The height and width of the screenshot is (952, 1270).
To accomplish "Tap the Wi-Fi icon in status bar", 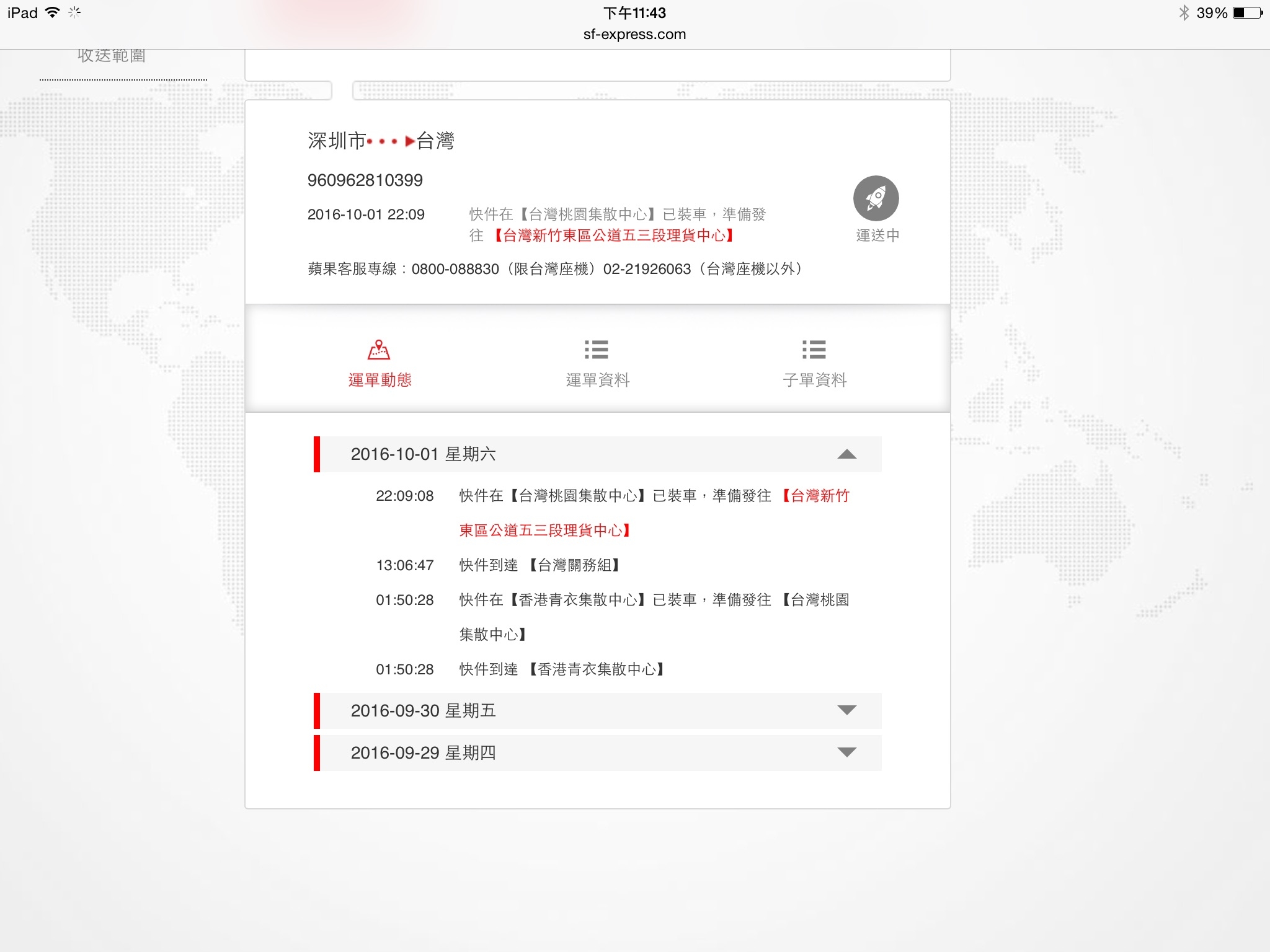I will pos(53,13).
